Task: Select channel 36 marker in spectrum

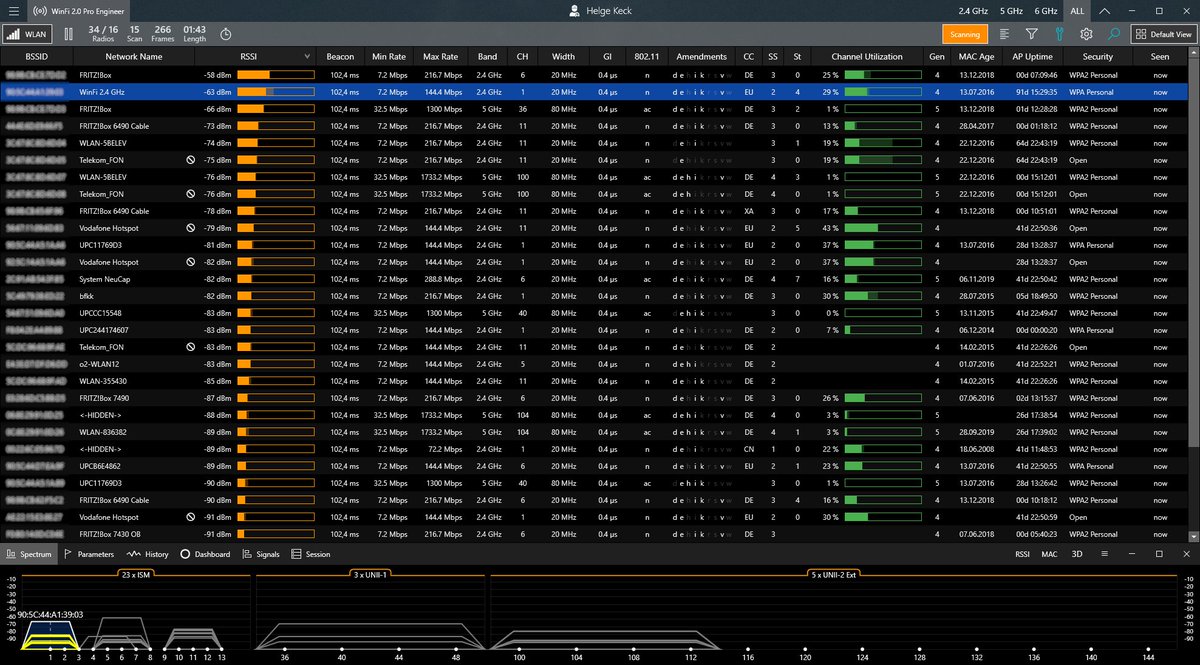Action: click(285, 649)
